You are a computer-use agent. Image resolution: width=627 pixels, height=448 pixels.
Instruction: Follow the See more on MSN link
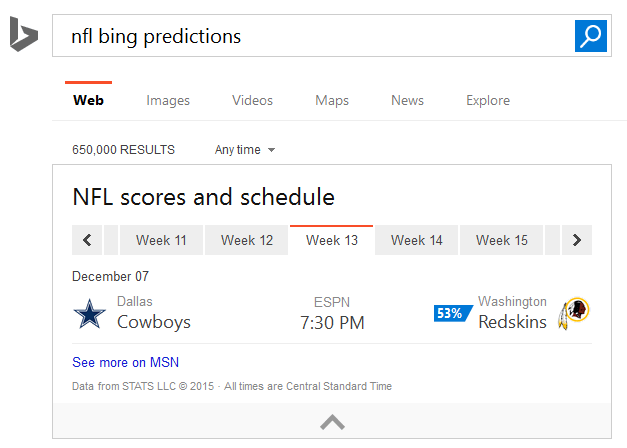pos(125,362)
